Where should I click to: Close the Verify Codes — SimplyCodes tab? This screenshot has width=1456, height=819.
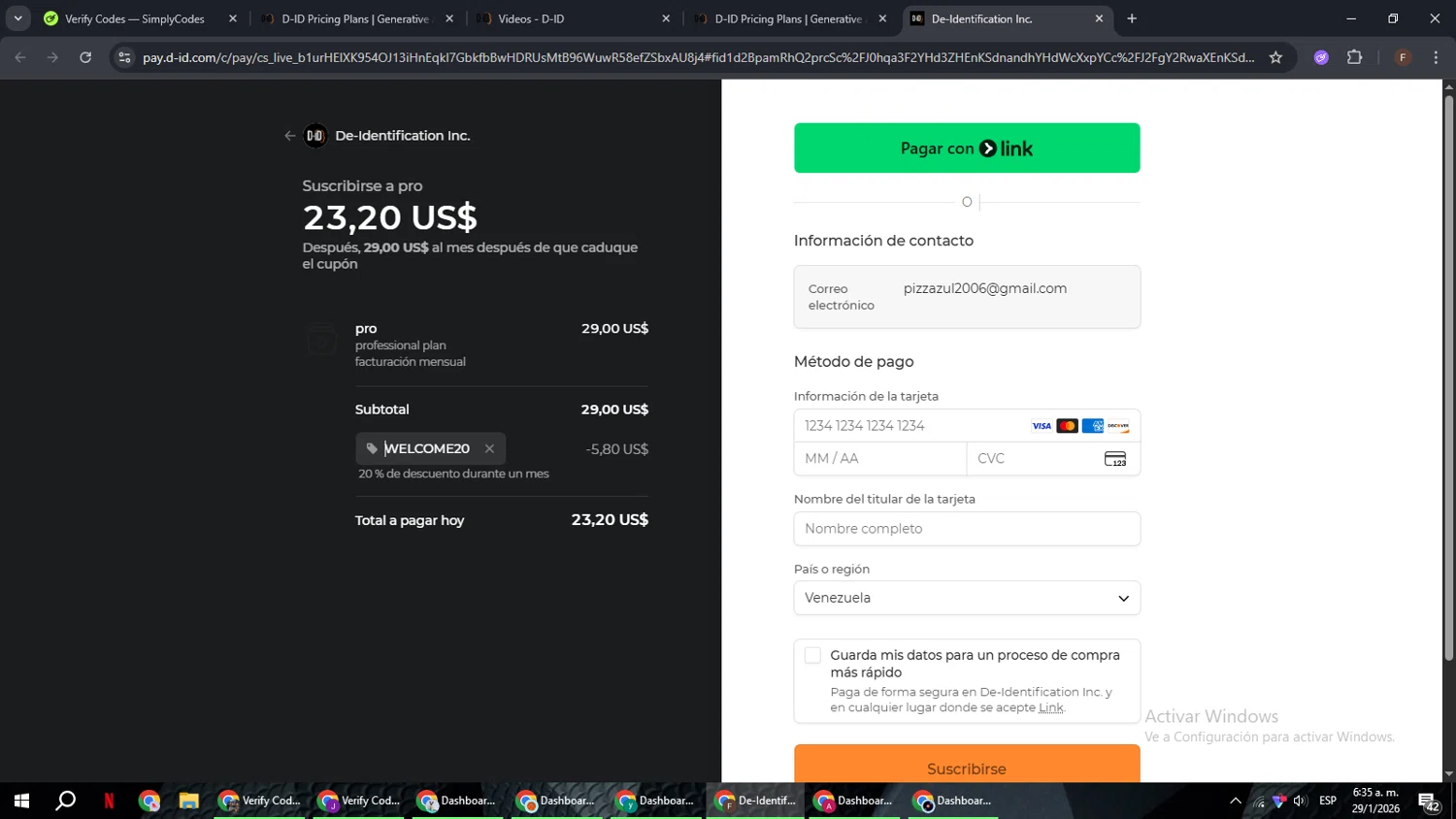coord(233,18)
